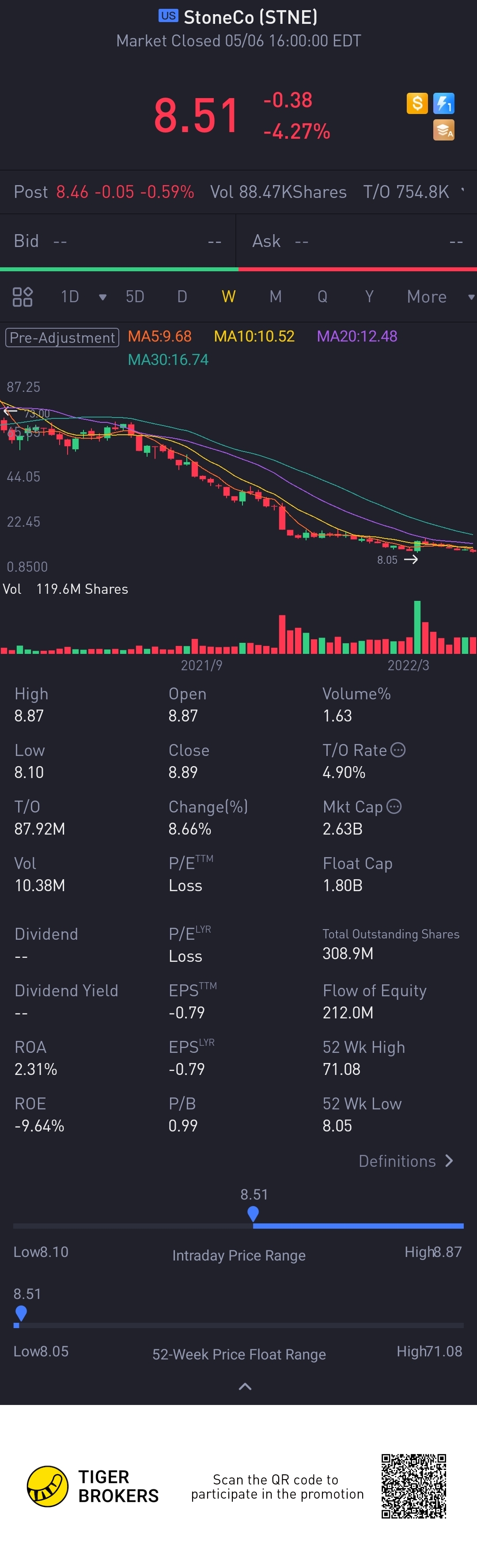Select the M monthly chart tab

click(x=276, y=296)
